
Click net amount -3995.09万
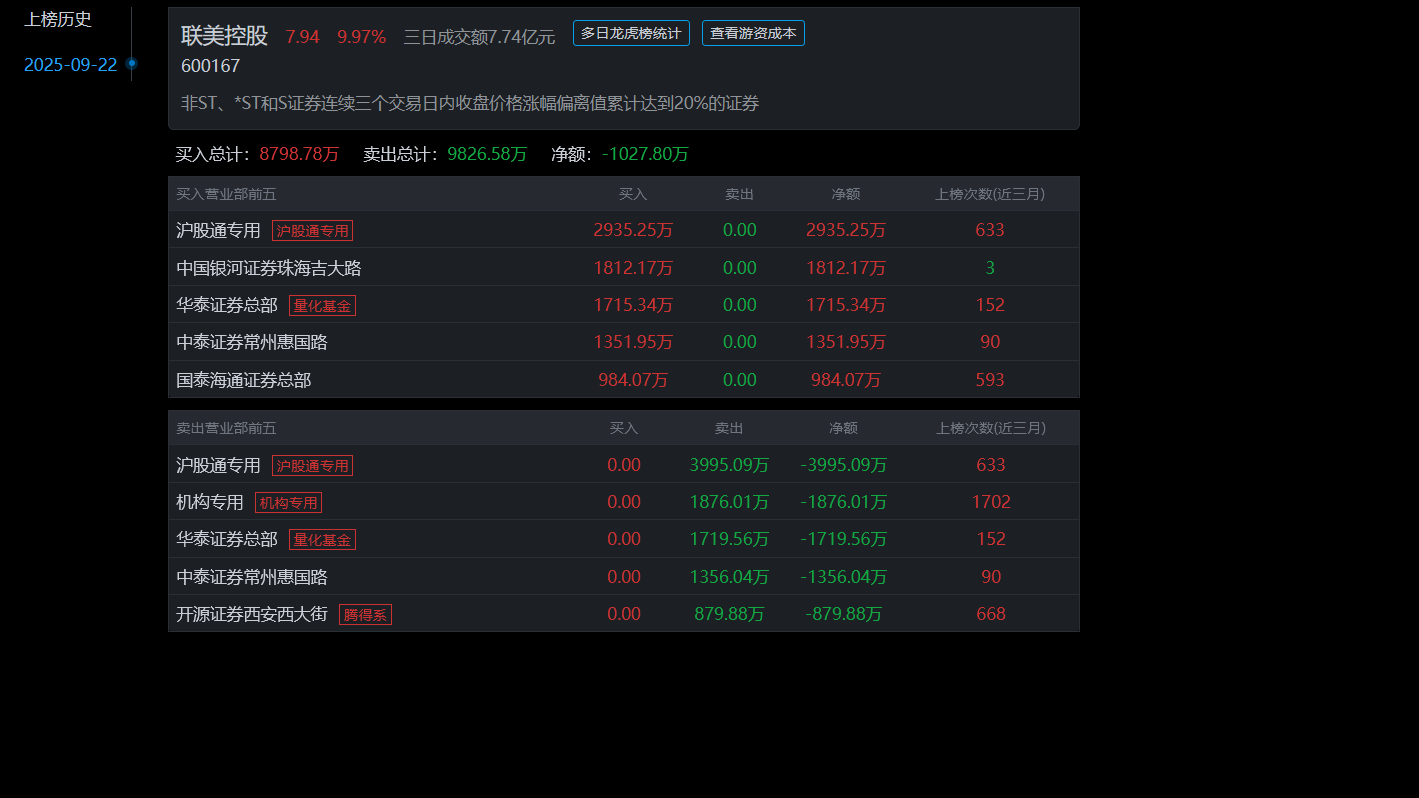[844, 465]
